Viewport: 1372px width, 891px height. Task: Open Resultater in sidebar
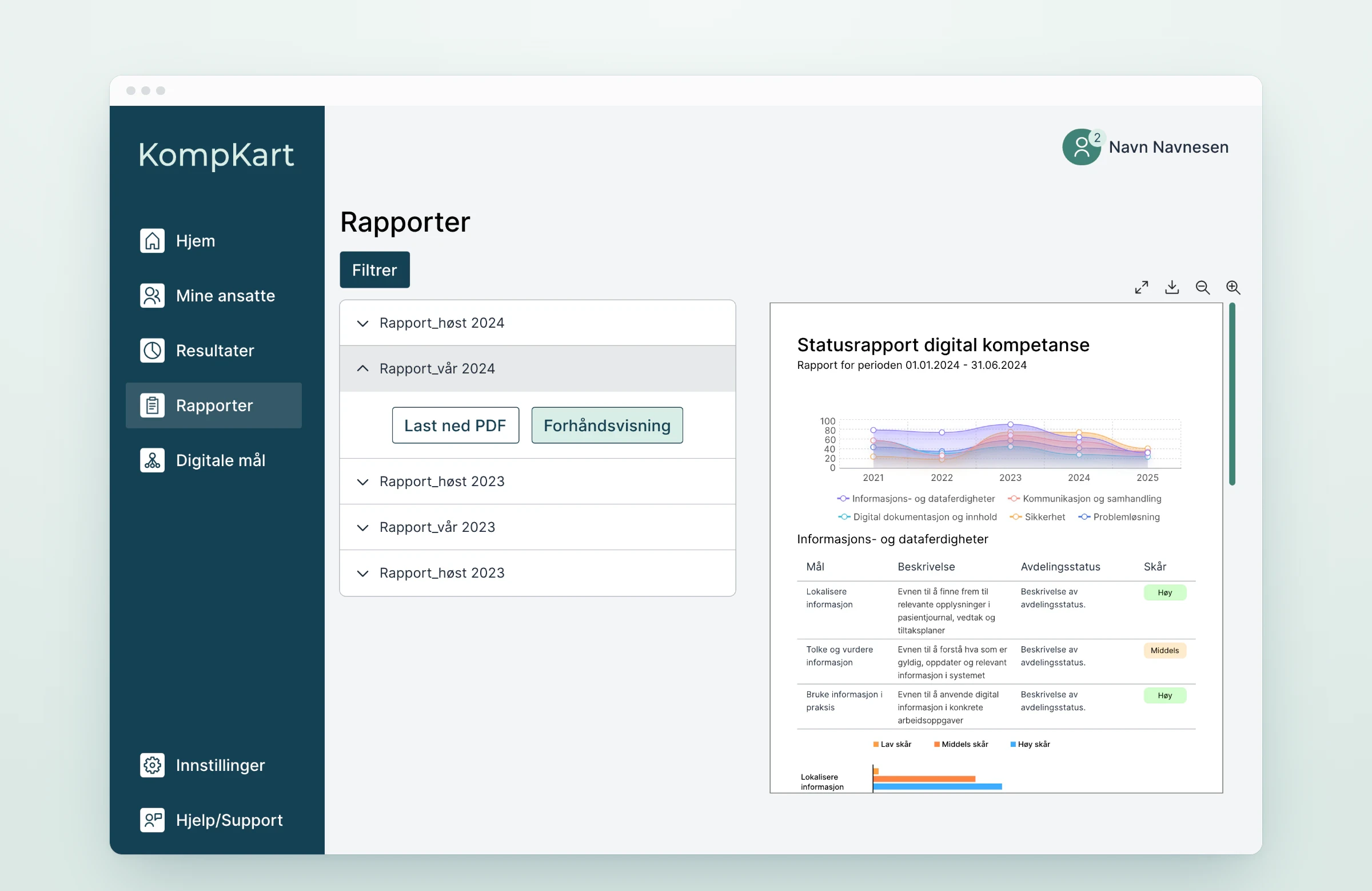214,350
